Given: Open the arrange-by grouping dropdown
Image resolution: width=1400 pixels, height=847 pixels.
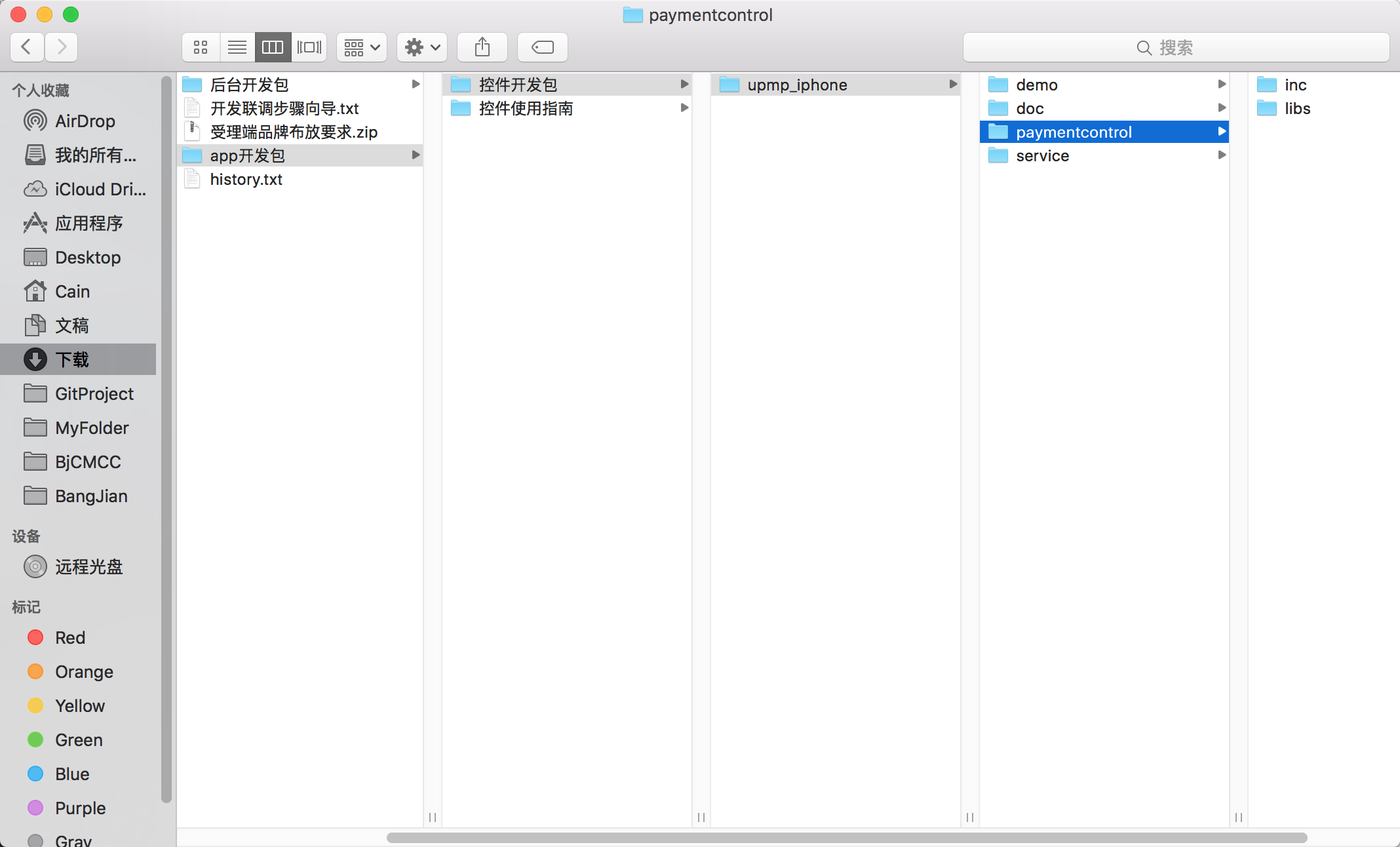Looking at the screenshot, I should 362,47.
